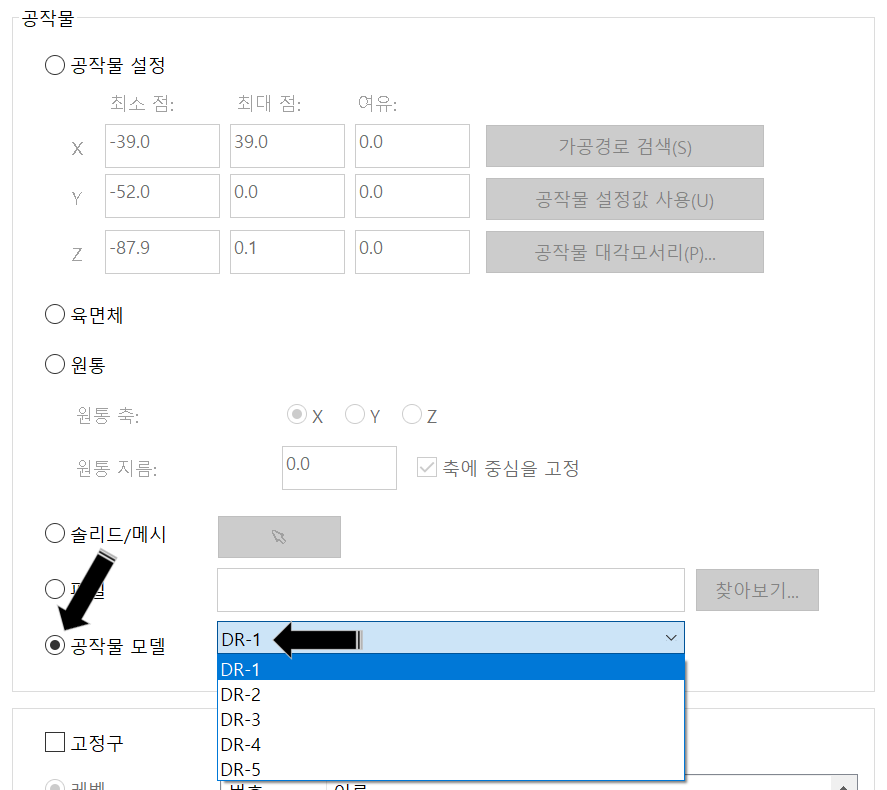Choose DR-4 in the dropdown list
This screenshot has height=790, width=887.
(x=451, y=744)
